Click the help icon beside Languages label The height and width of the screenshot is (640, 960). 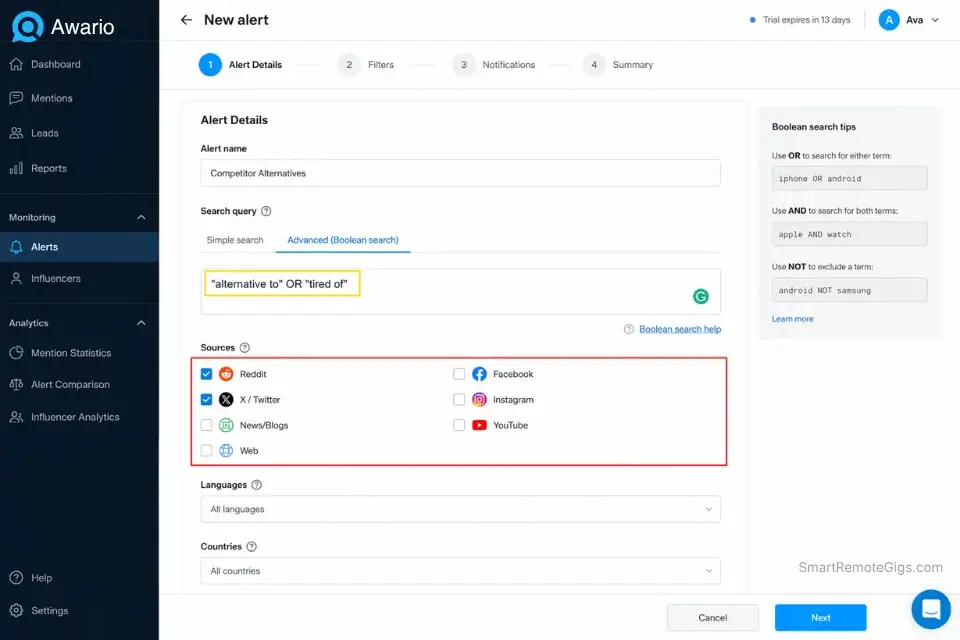[x=257, y=485]
